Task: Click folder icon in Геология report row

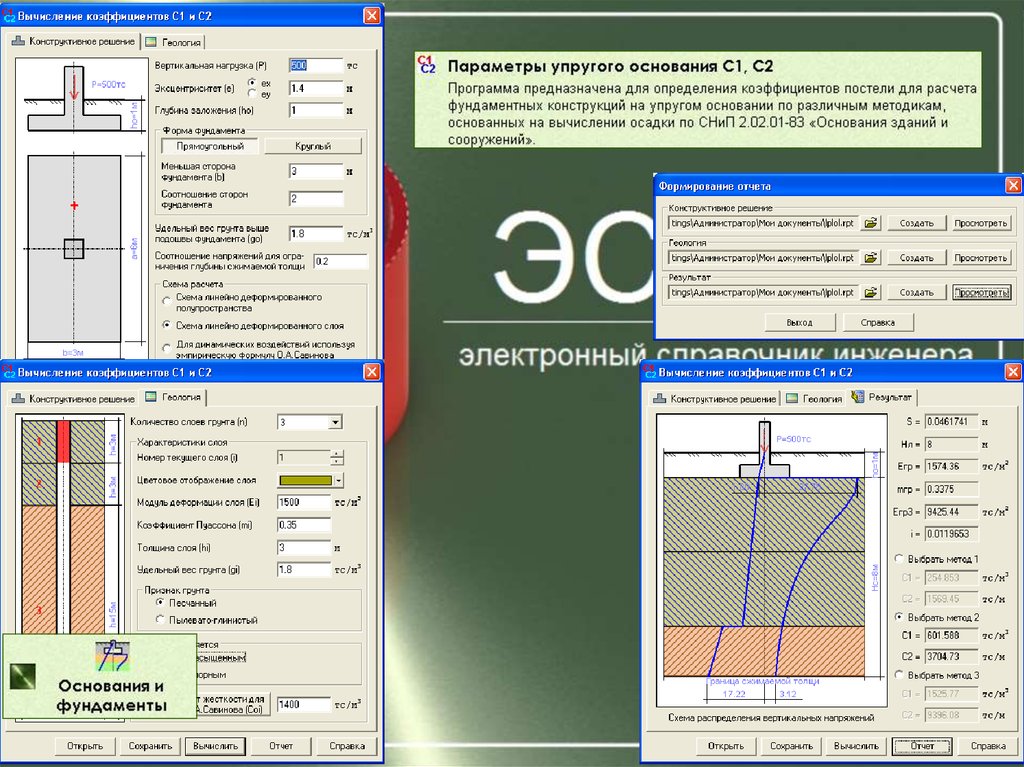Action: [x=870, y=258]
